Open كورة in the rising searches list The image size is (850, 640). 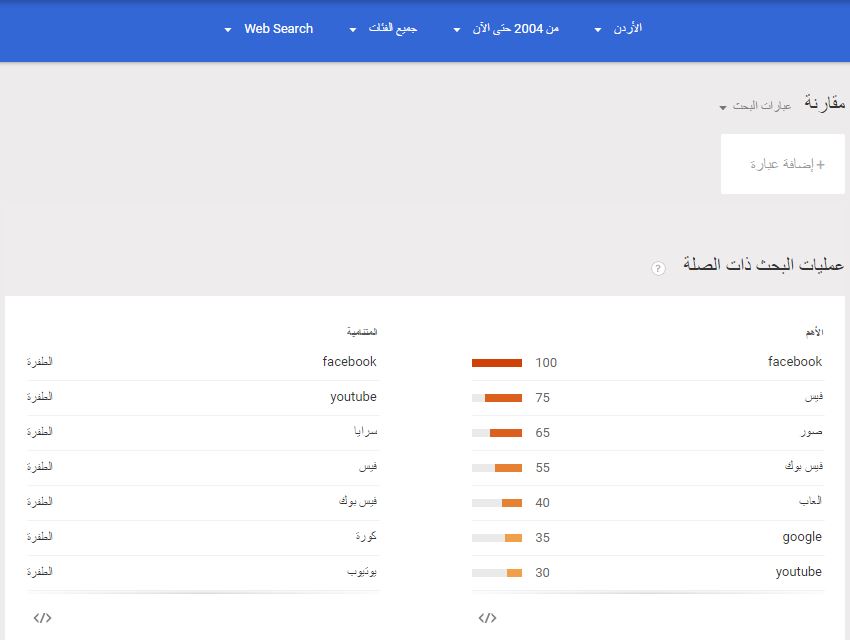[x=366, y=536]
